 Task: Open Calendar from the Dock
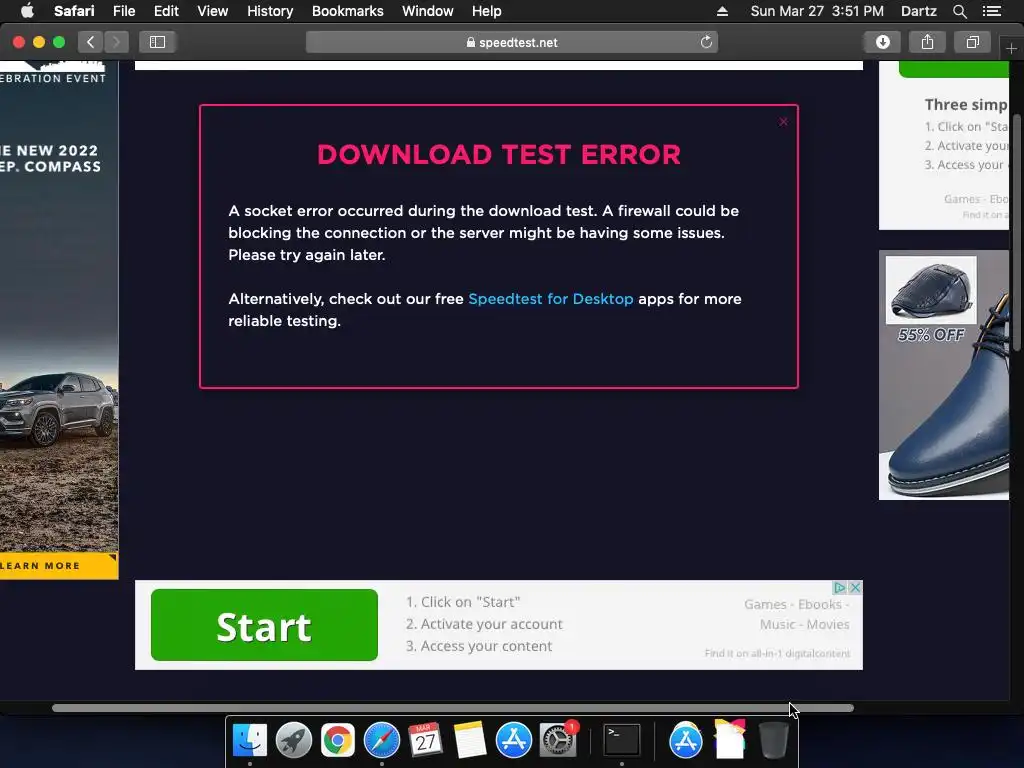point(426,741)
